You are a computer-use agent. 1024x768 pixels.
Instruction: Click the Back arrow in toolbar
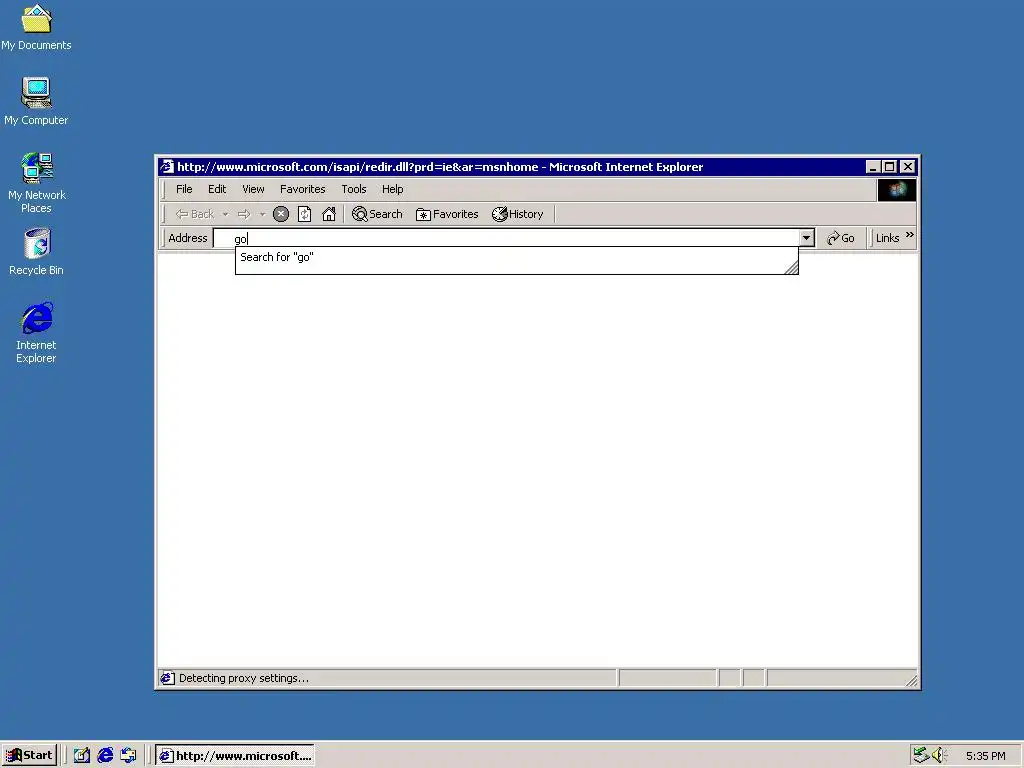click(x=194, y=214)
